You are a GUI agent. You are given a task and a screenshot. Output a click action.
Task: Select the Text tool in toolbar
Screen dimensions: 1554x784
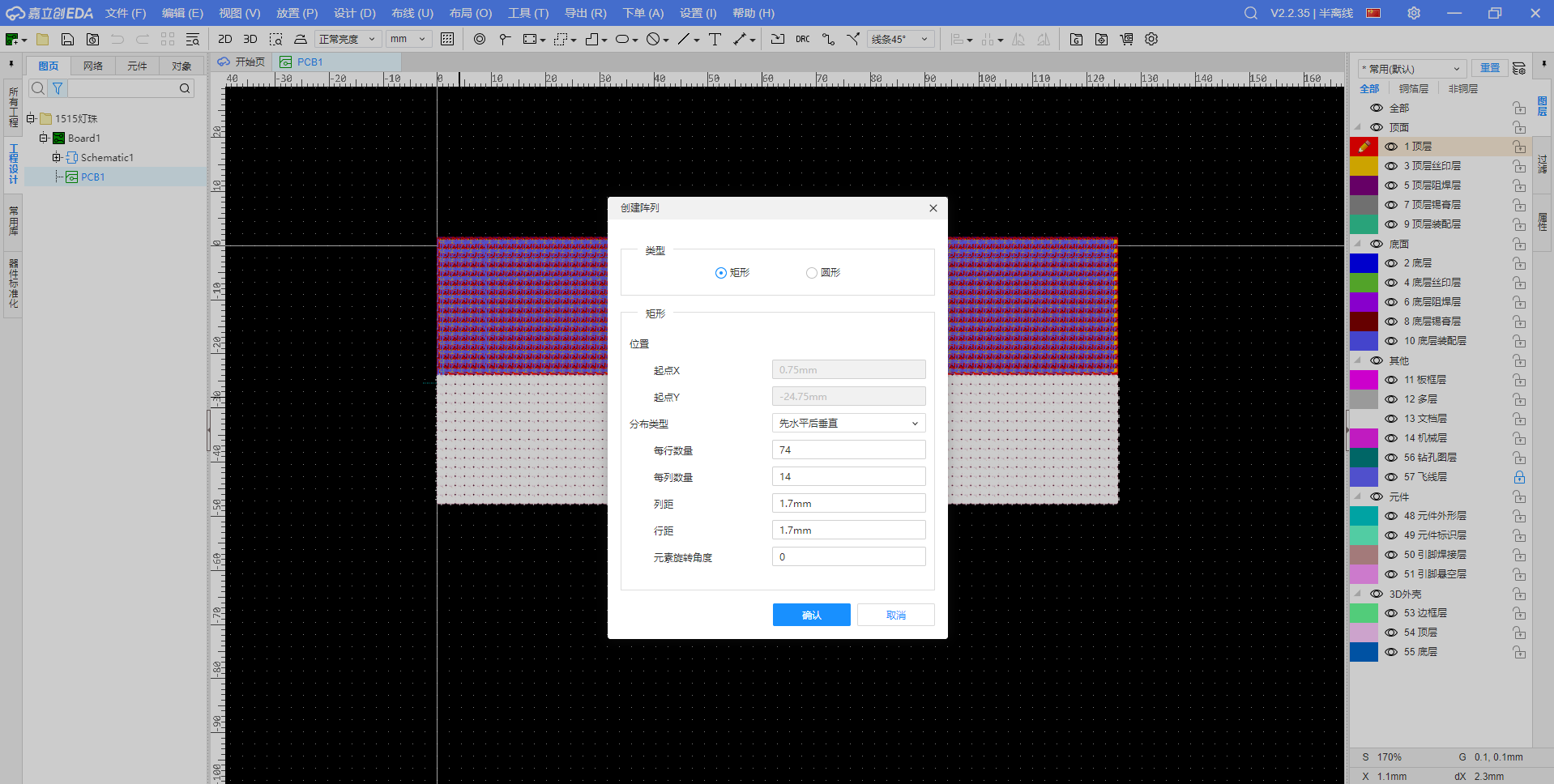(x=715, y=39)
